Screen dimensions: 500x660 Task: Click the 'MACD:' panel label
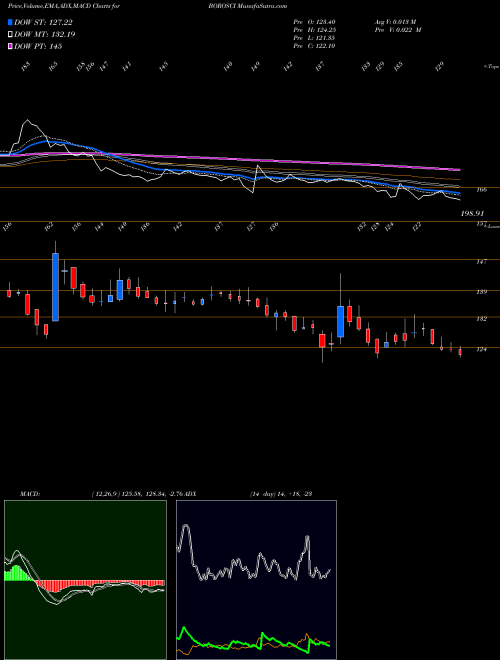click(29, 494)
